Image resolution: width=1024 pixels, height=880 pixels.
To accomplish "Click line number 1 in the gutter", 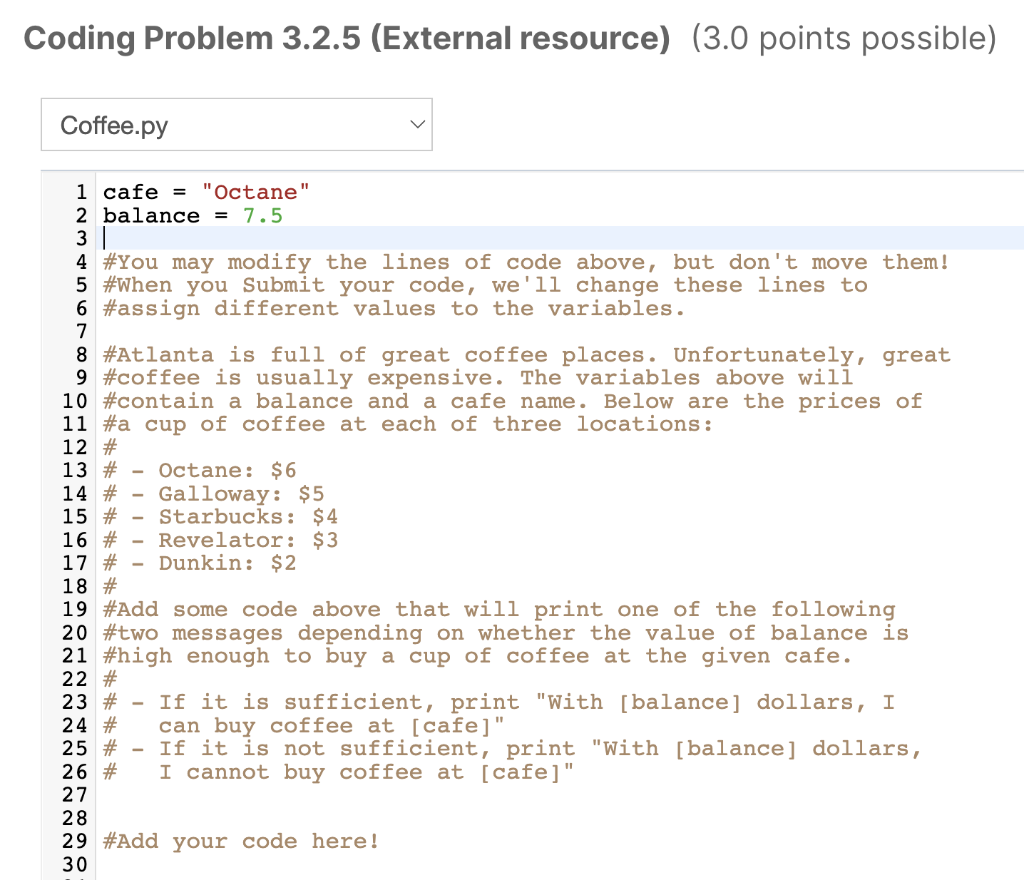I will (x=80, y=191).
